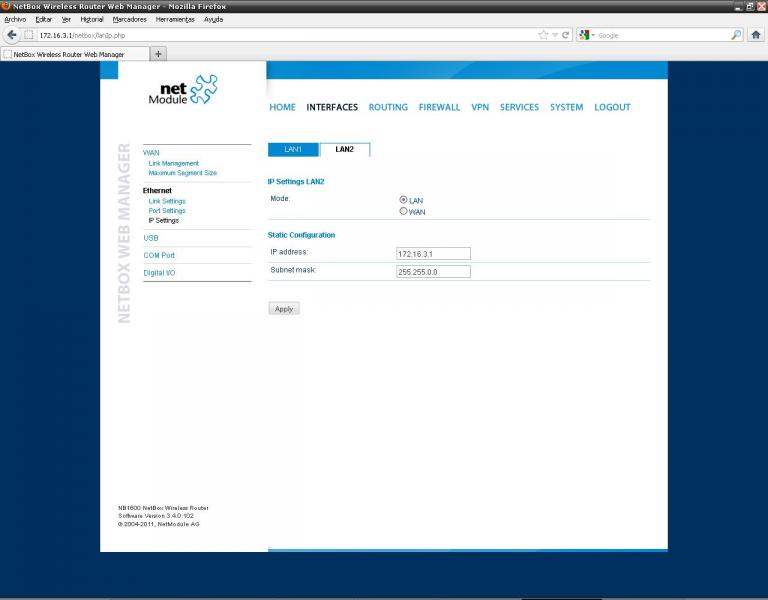The height and width of the screenshot is (600, 768).
Task: Click the Subnet mask input field
Action: tap(433, 271)
